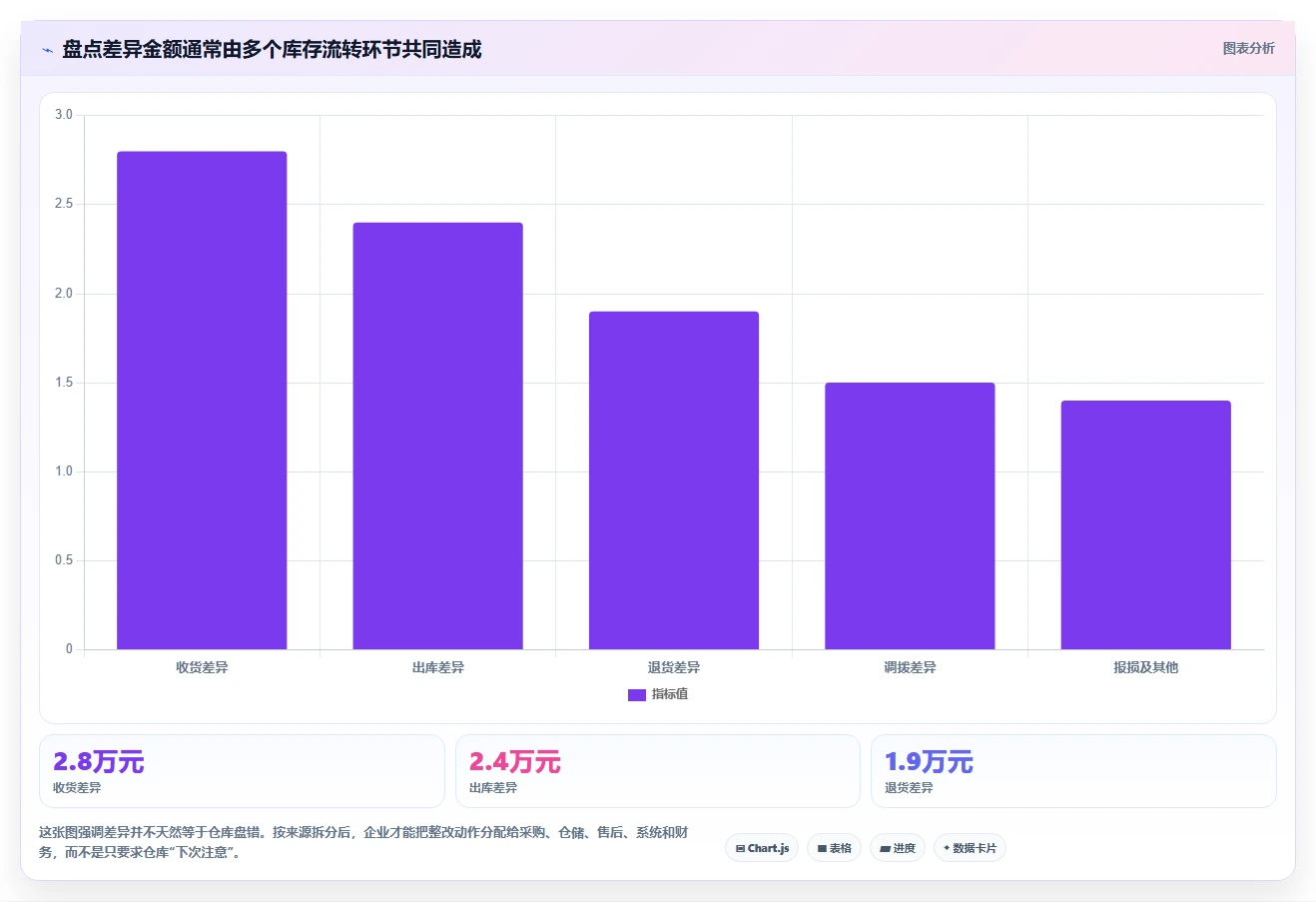Viewport: 1316px width, 902px height.
Task: Click the 退货差异 x-axis label
Action: coord(674,667)
